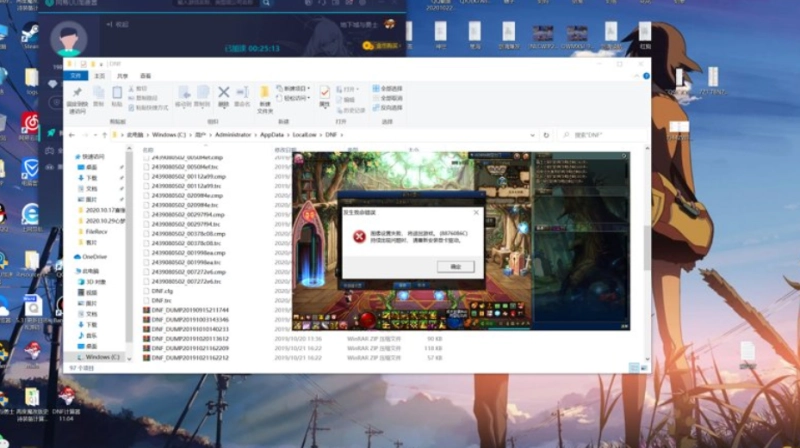Click the Paste clipboard icon in the ribbon

coord(117,93)
